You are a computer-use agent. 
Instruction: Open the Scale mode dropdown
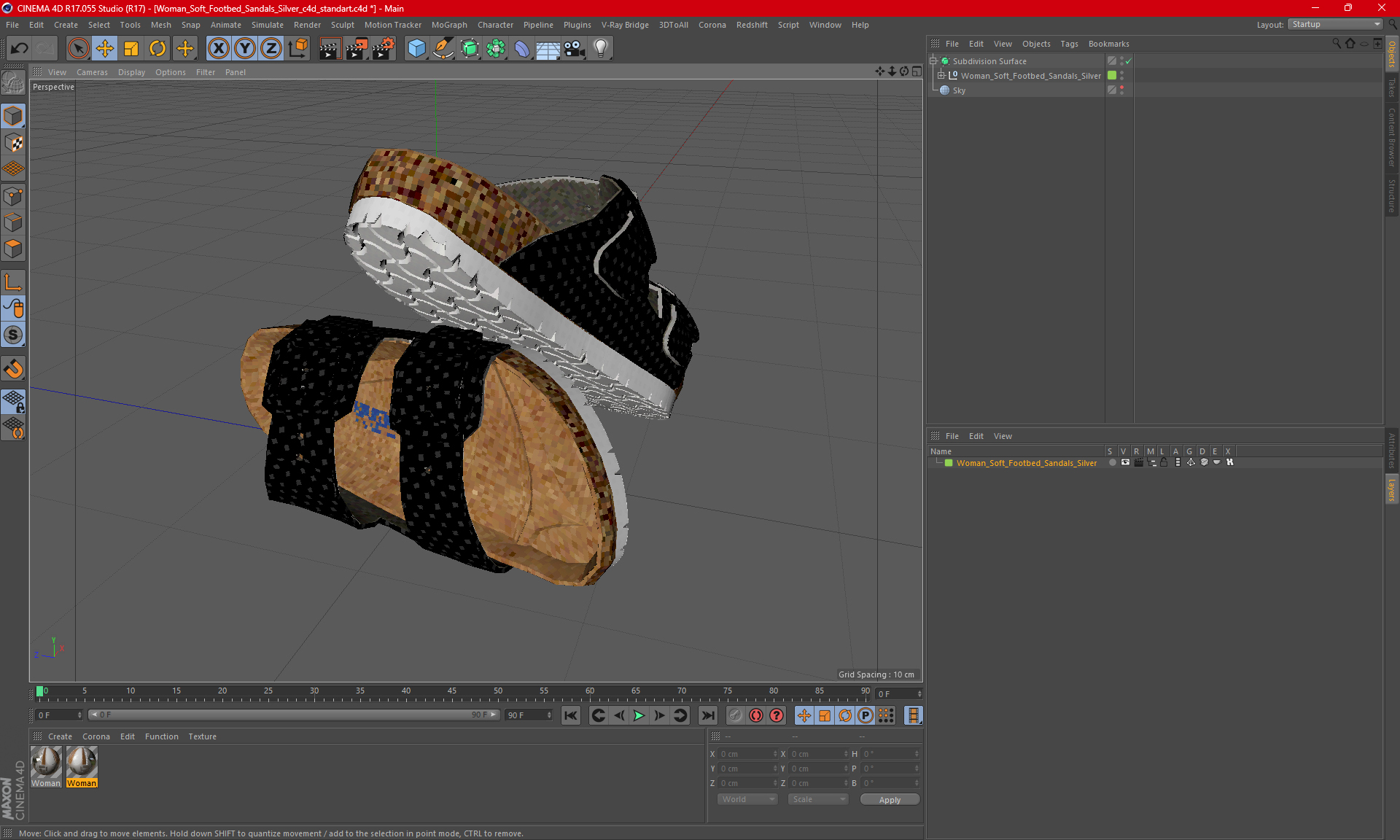click(x=818, y=799)
